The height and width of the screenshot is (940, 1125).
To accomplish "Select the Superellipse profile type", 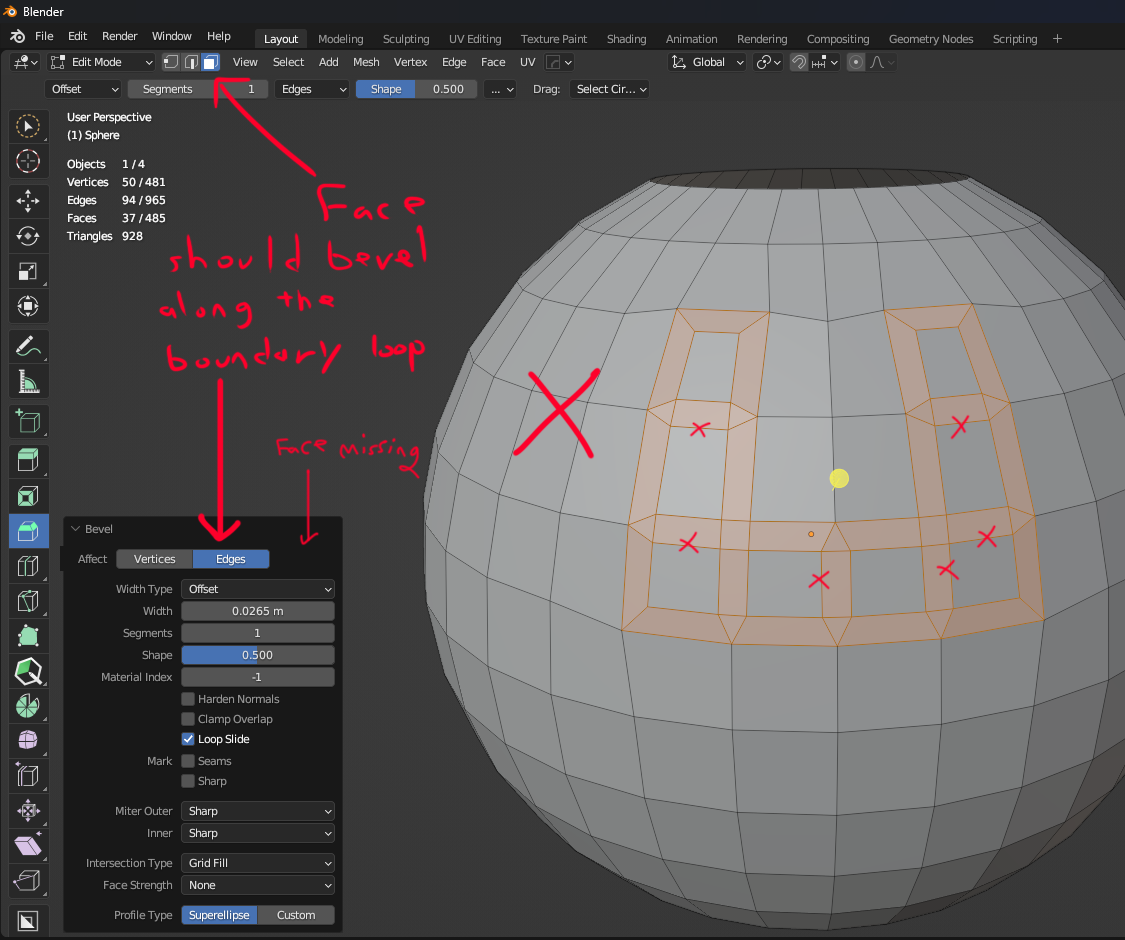I will [219, 915].
